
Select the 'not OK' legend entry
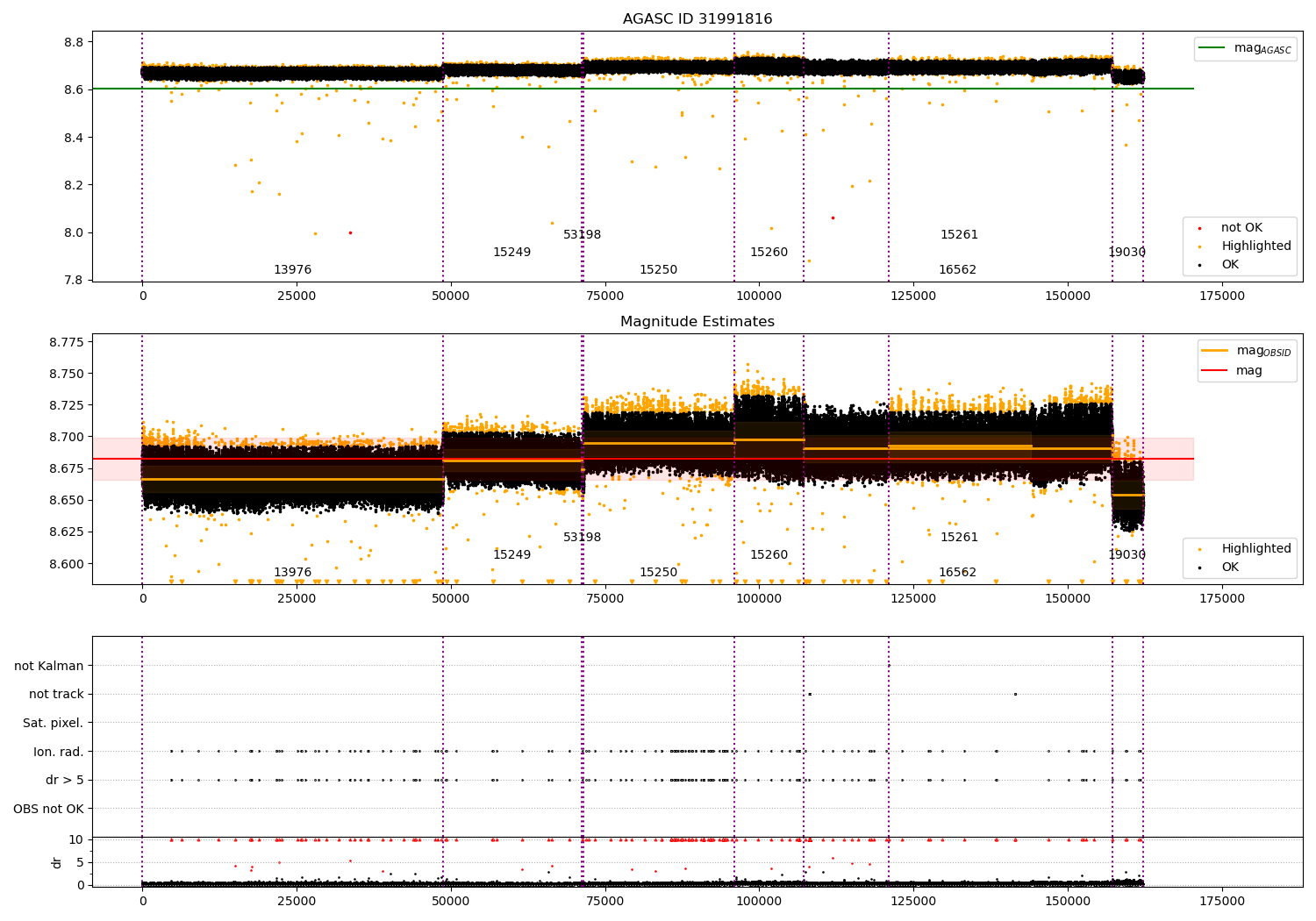1241,228
